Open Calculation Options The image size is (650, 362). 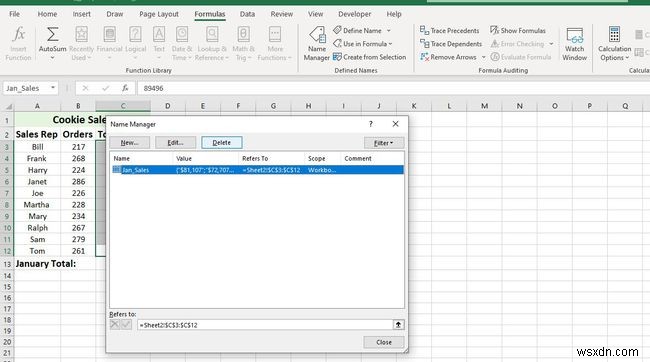click(614, 44)
